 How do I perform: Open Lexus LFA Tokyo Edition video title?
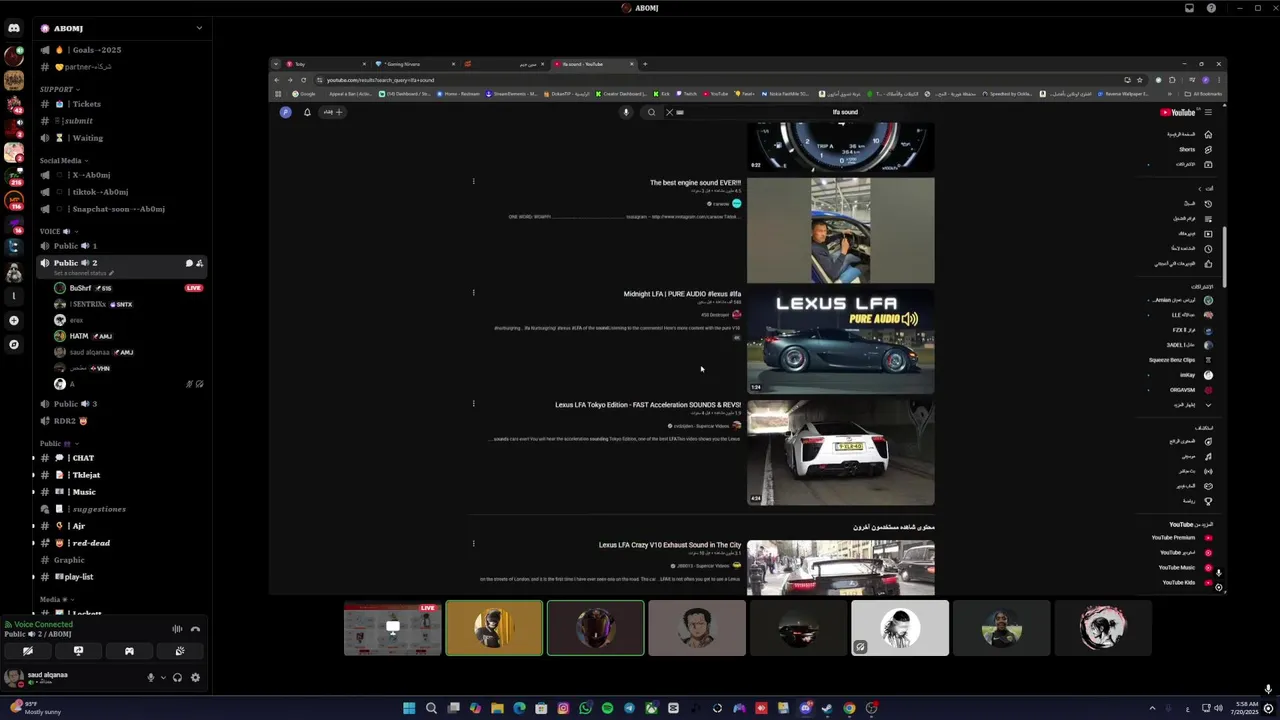pos(648,405)
